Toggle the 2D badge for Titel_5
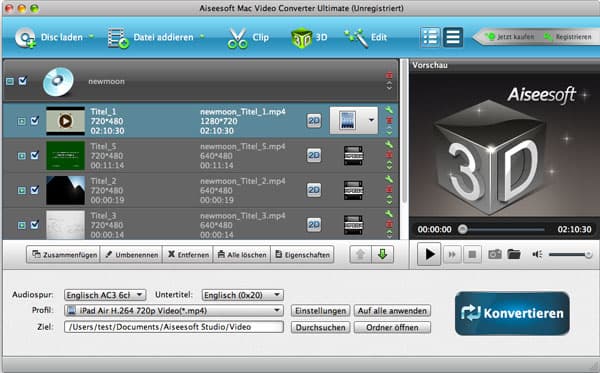This screenshot has height=373, width=600. [x=314, y=155]
